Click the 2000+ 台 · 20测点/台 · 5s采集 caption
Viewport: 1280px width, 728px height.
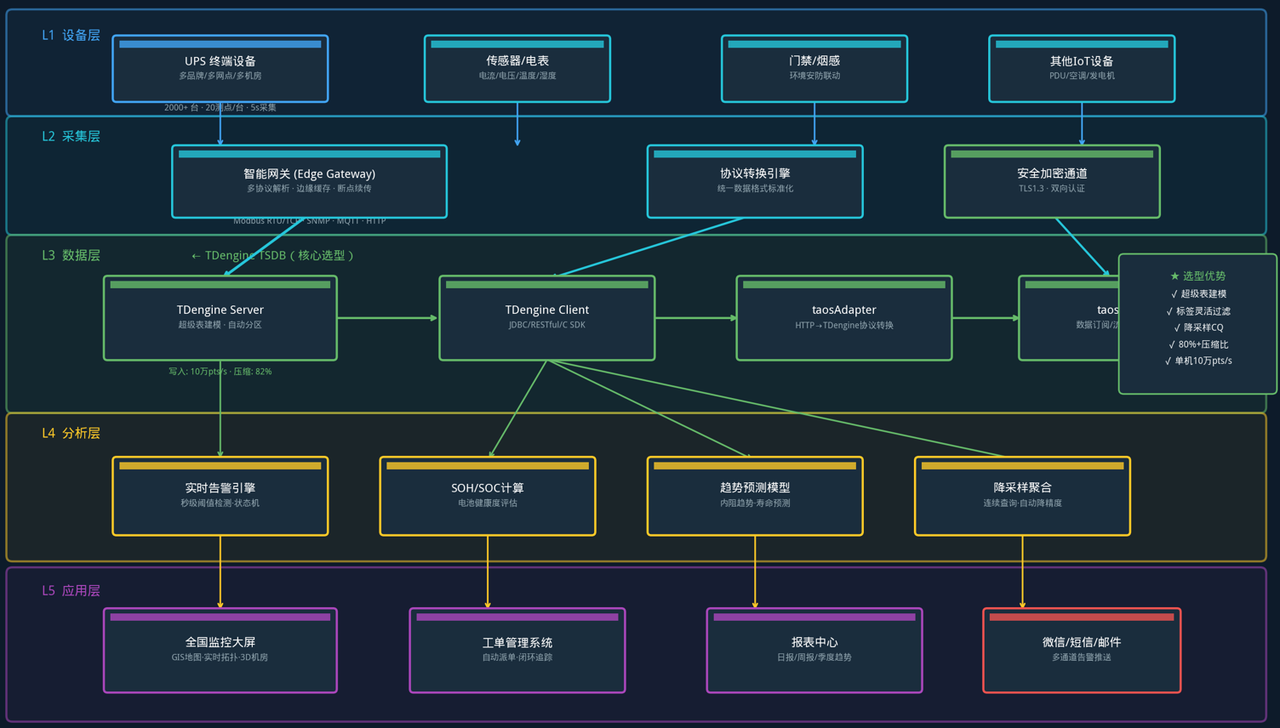click(220, 108)
